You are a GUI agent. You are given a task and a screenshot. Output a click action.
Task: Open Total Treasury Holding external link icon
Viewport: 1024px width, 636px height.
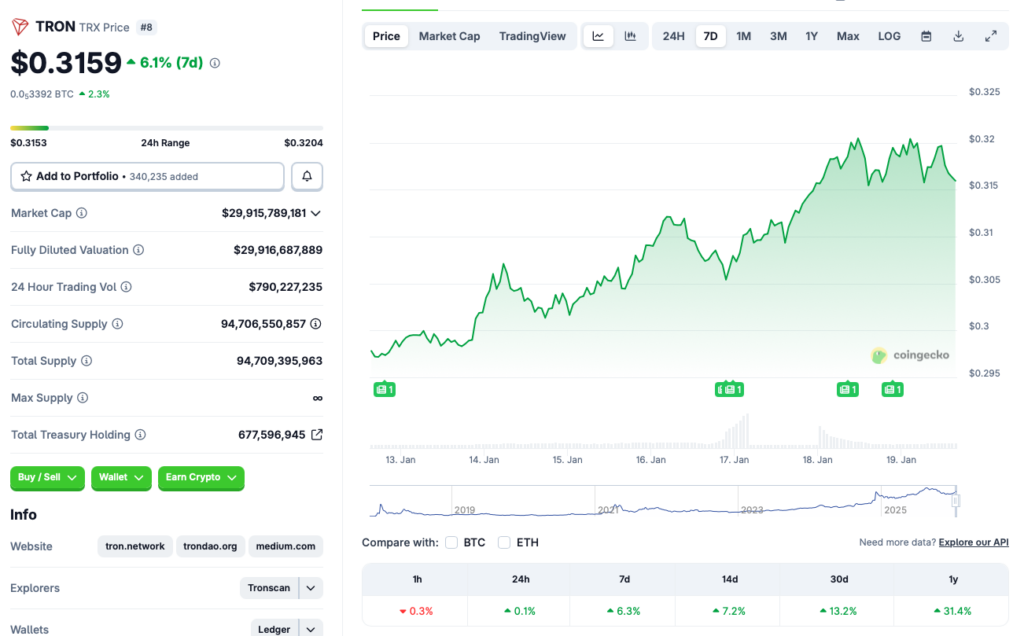pos(318,434)
